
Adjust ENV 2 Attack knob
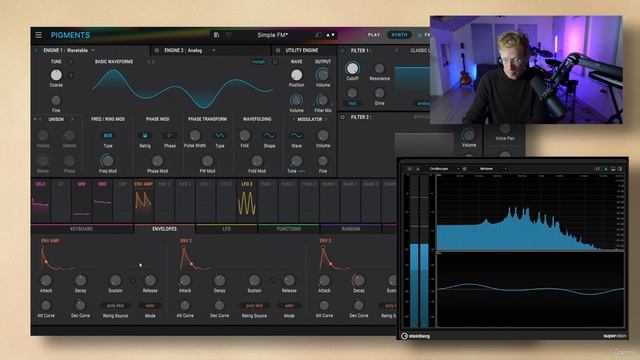185,280
